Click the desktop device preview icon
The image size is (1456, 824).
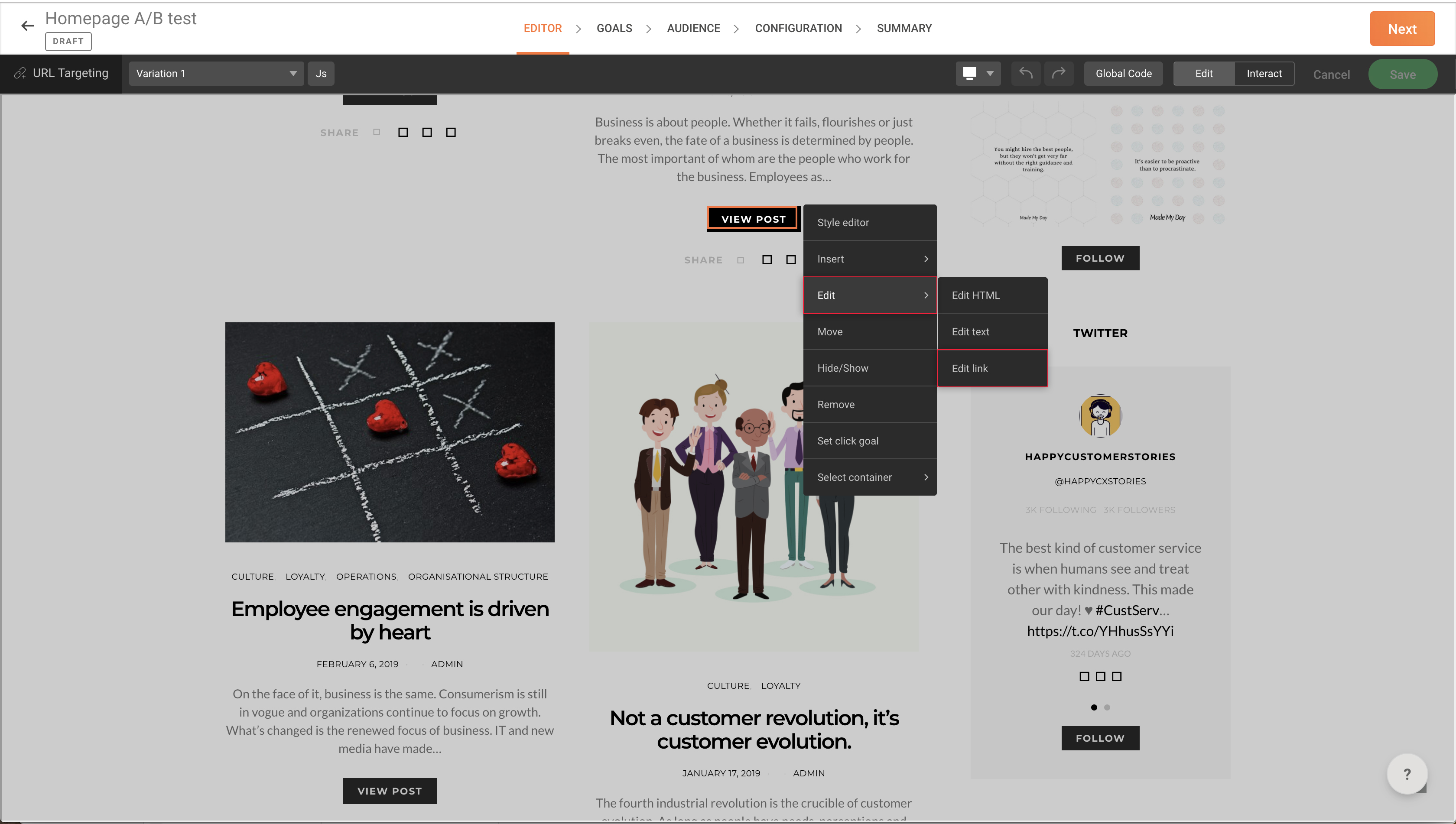tap(970, 74)
